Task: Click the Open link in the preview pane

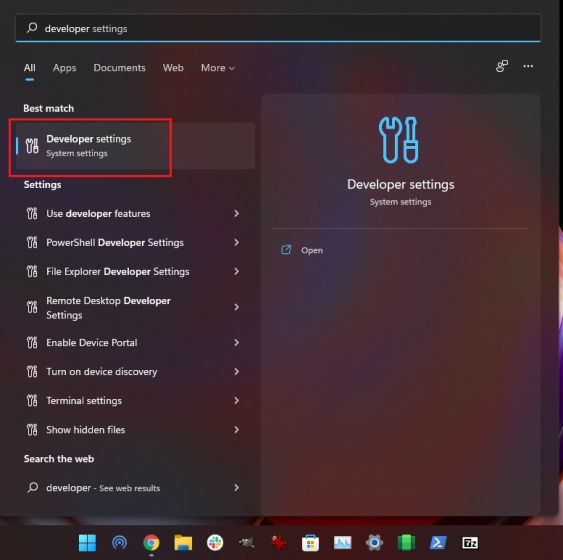Action: pyautogui.click(x=312, y=250)
